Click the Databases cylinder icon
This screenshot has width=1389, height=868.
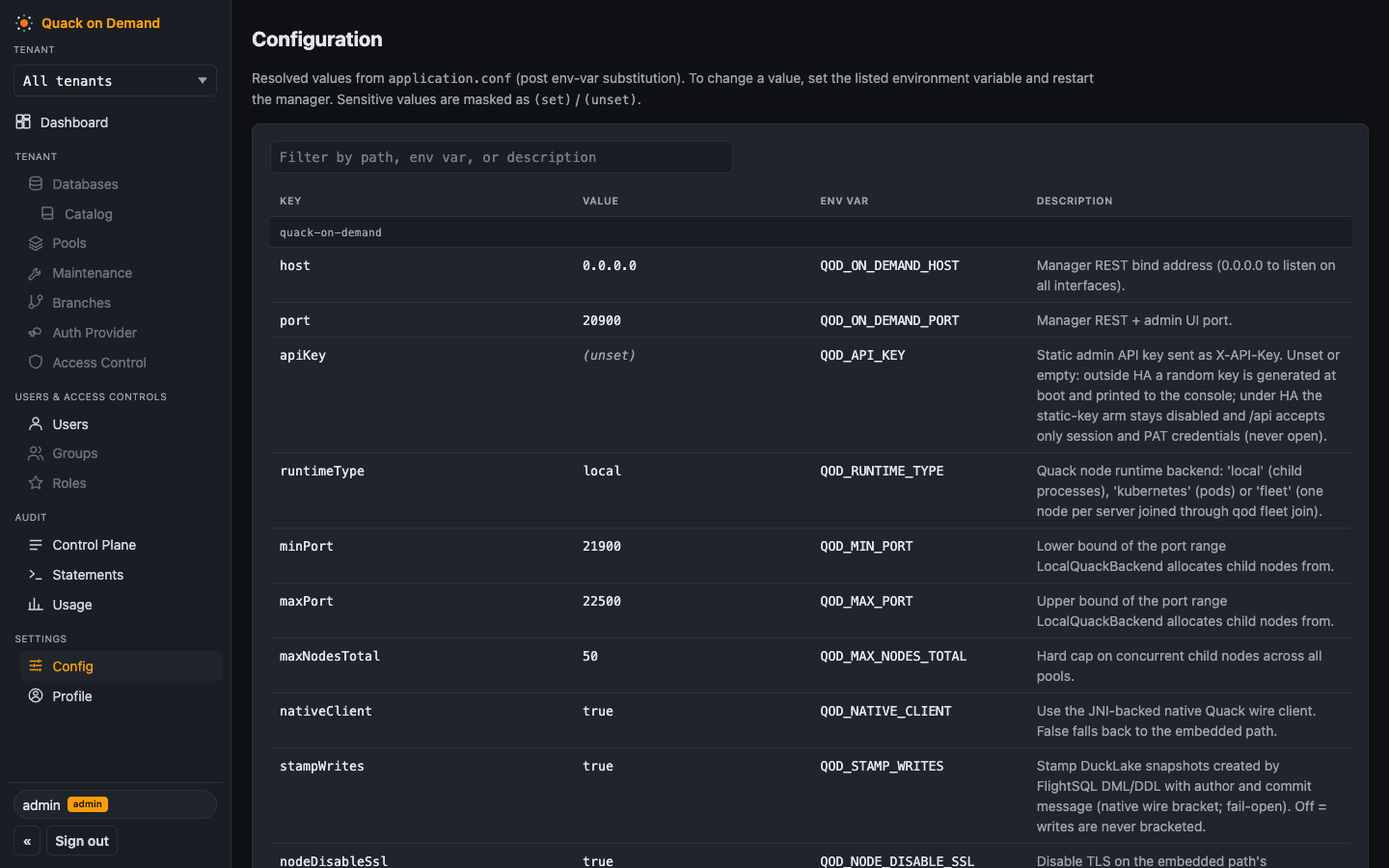(36, 183)
